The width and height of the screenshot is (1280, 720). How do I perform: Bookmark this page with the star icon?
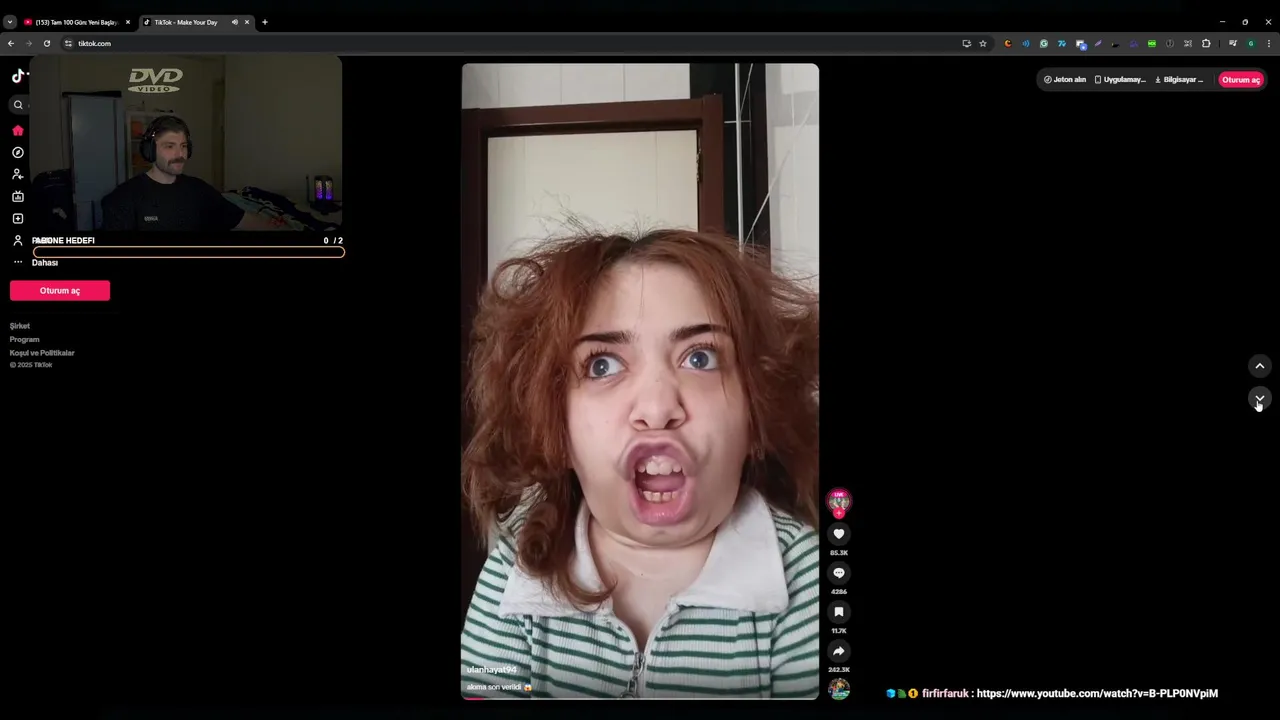983,44
